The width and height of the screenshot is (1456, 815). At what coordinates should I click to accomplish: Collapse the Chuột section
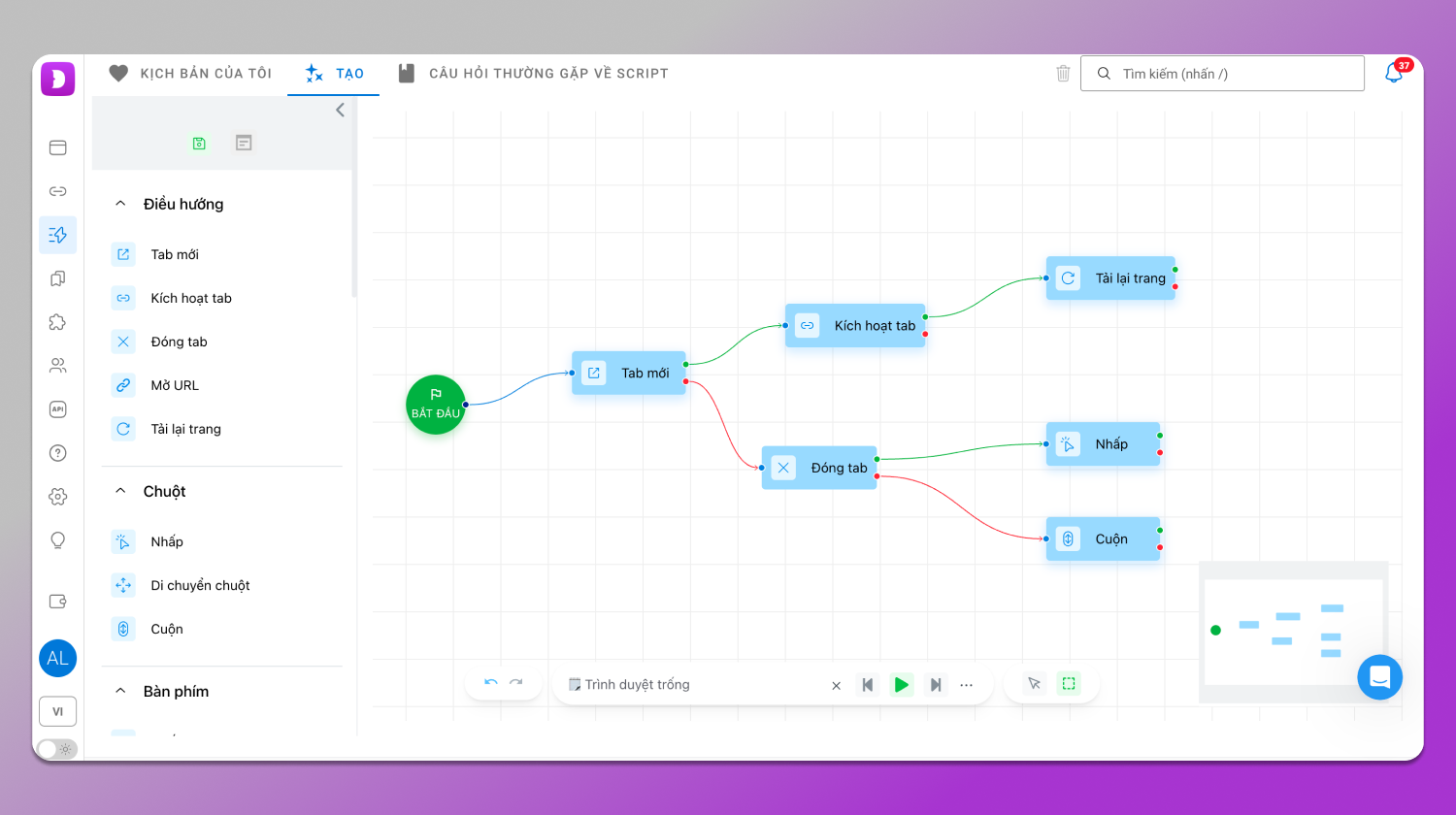(x=120, y=491)
